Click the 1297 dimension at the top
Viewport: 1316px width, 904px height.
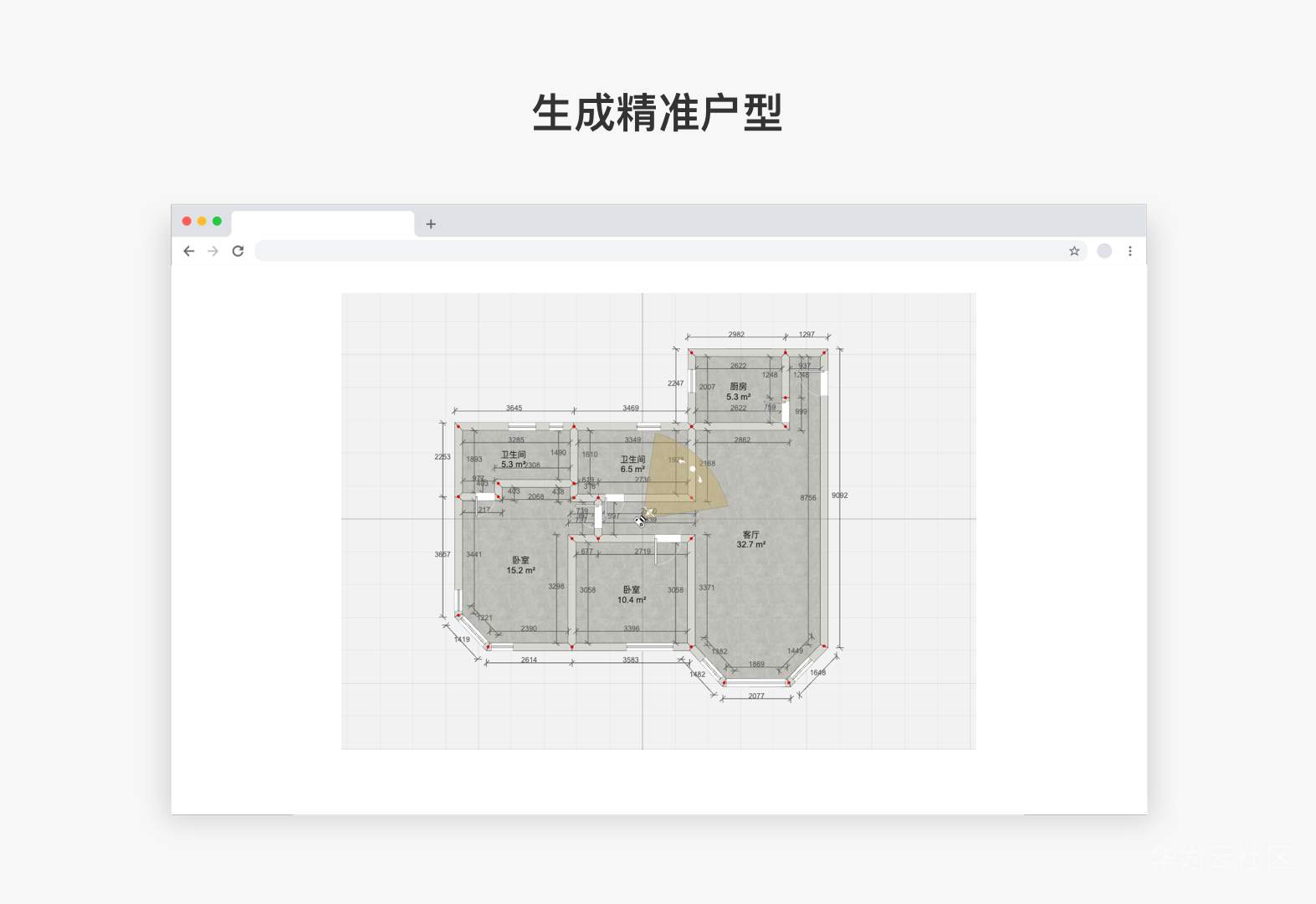[x=806, y=334]
